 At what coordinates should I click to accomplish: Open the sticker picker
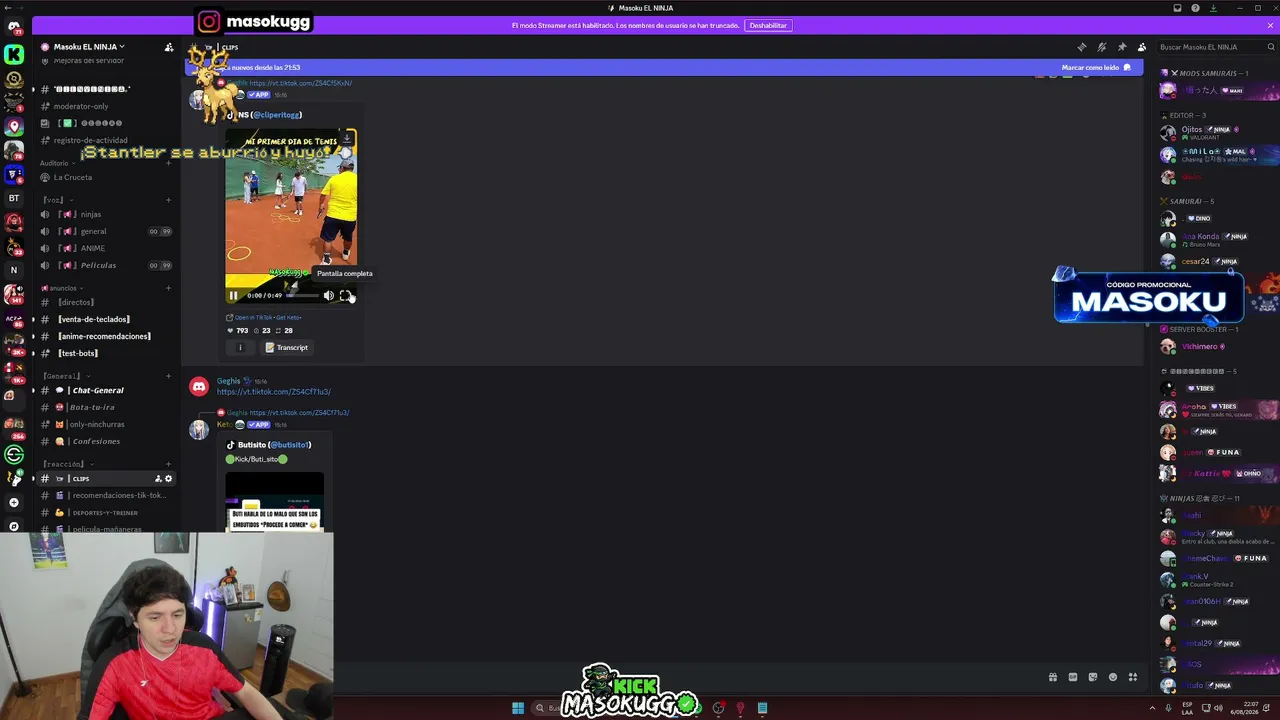pyautogui.click(x=1092, y=677)
